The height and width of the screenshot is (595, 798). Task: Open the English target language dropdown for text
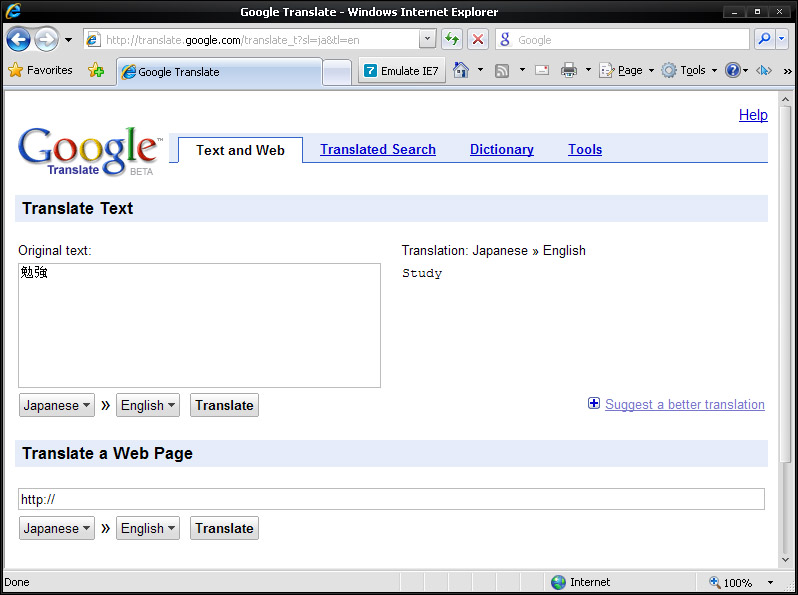[148, 405]
